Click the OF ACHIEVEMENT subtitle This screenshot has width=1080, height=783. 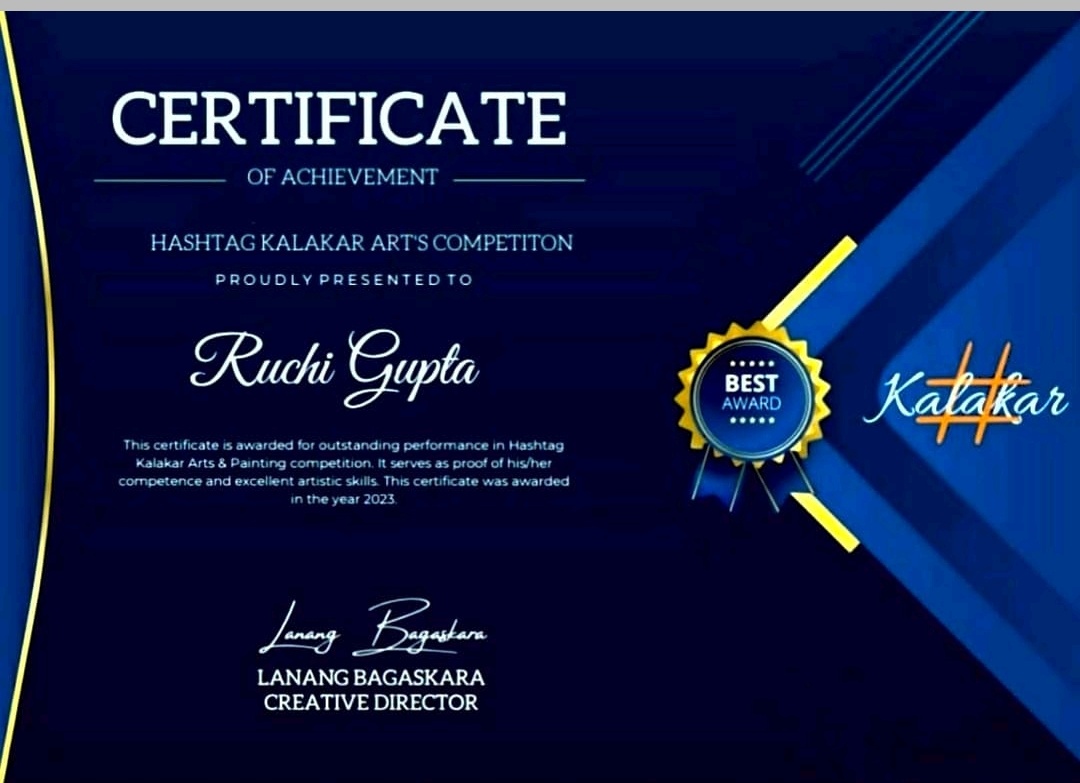[342, 178]
